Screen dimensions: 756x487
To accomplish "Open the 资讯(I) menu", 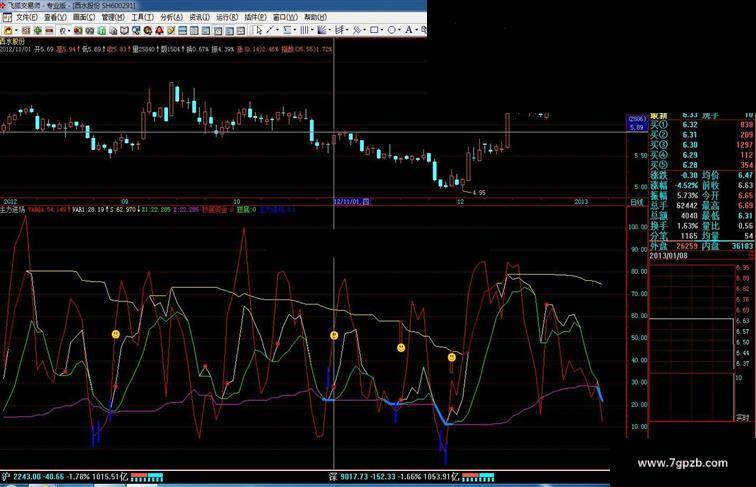I will tap(200, 17).
